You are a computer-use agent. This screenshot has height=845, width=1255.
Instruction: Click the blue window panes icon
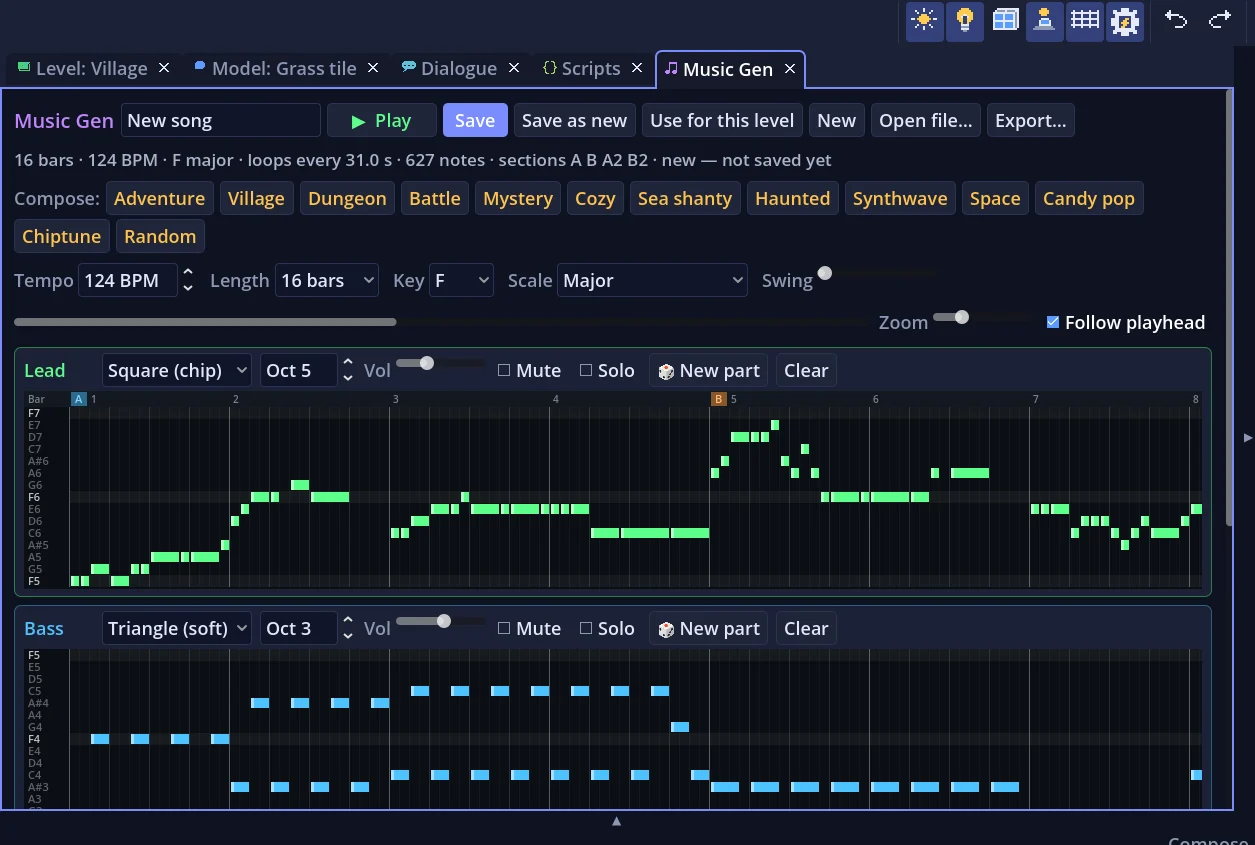point(1005,21)
